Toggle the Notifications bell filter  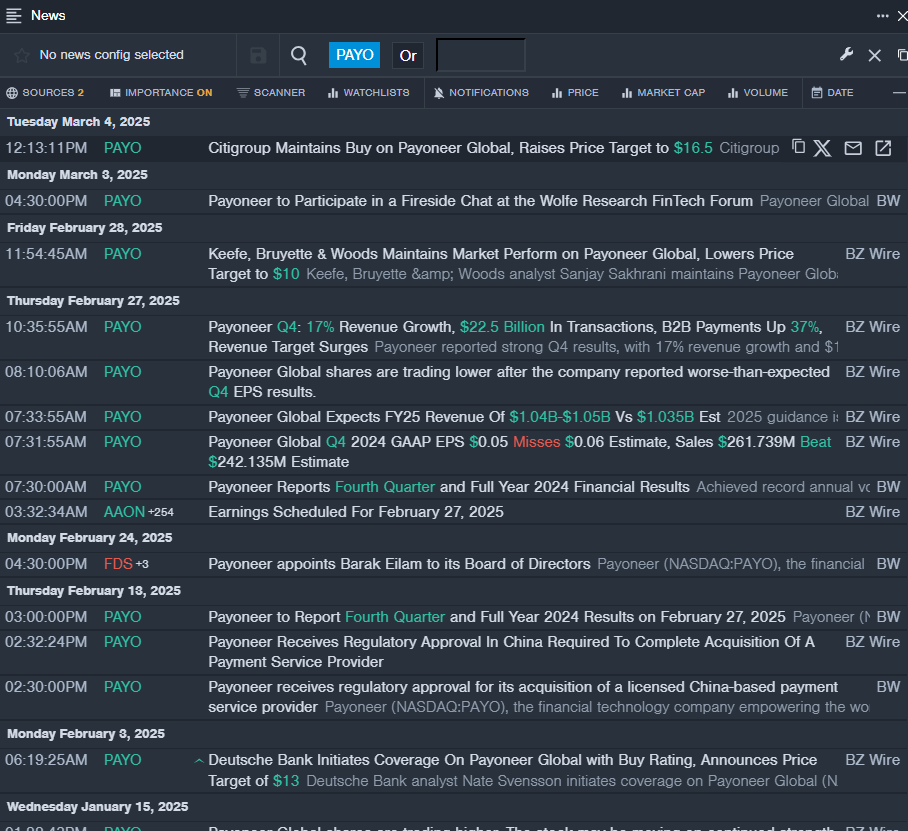click(481, 93)
